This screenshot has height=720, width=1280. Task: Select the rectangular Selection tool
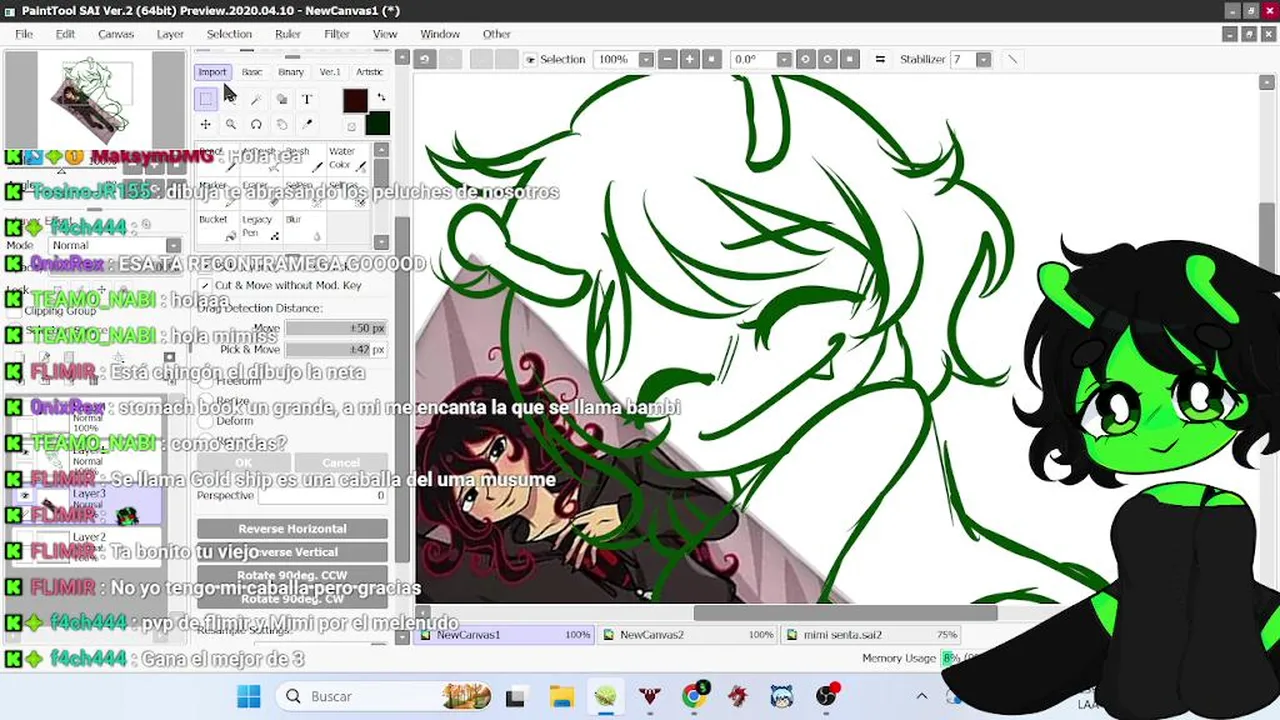tap(206, 99)
